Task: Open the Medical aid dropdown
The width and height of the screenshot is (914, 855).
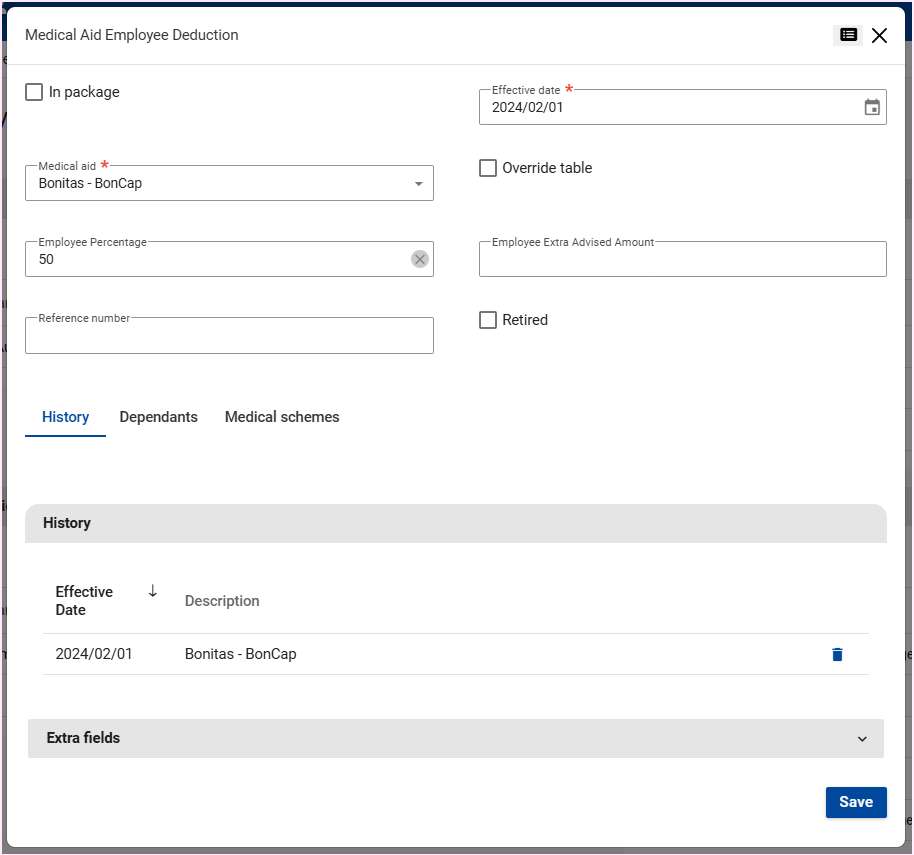Action: coord(229,184)
